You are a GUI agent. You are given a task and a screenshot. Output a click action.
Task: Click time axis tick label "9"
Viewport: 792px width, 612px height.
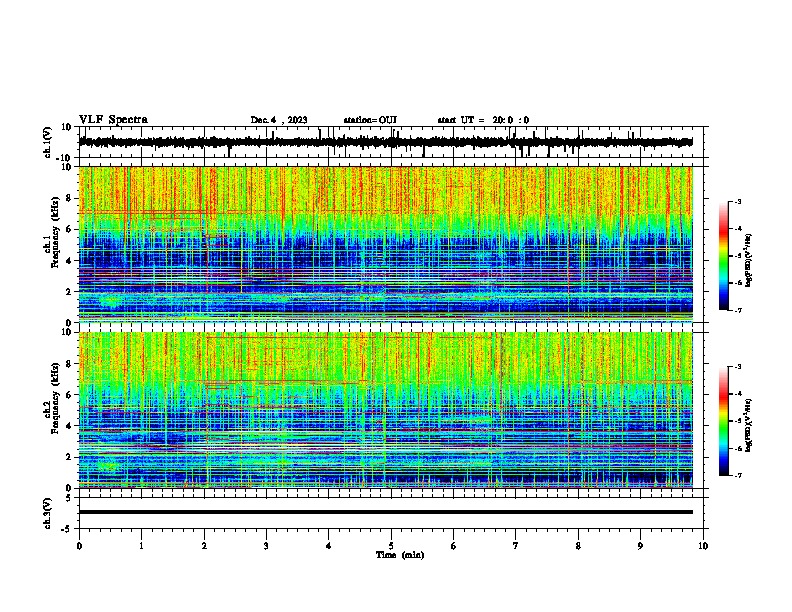pos(640,546)
